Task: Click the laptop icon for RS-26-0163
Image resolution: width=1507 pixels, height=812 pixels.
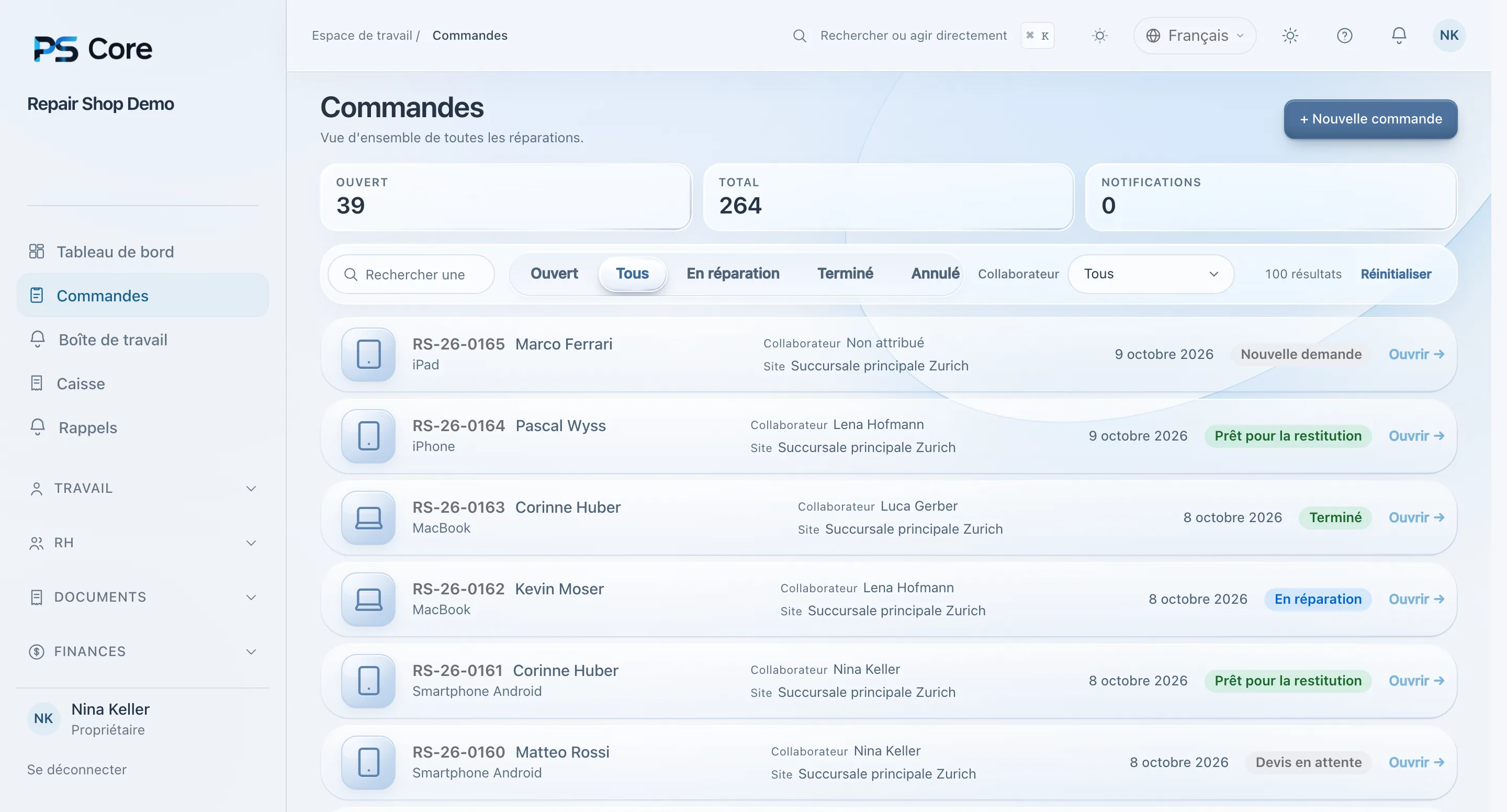Action: [368, 518]
